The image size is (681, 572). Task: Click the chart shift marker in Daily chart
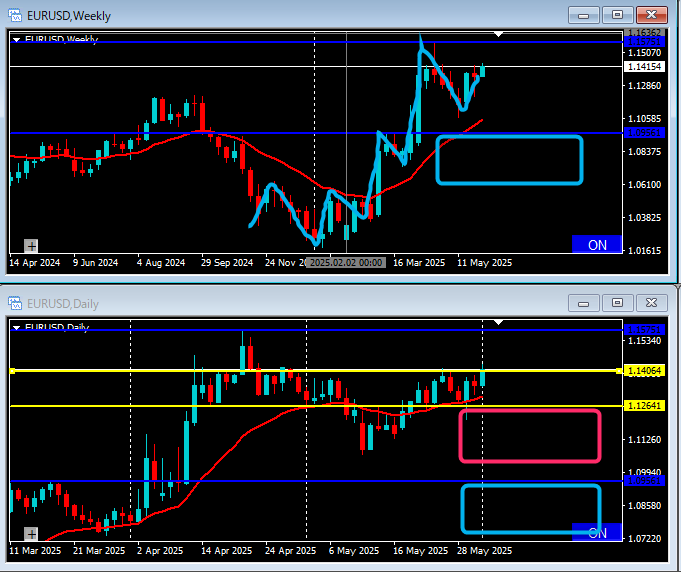click(499, 322)
